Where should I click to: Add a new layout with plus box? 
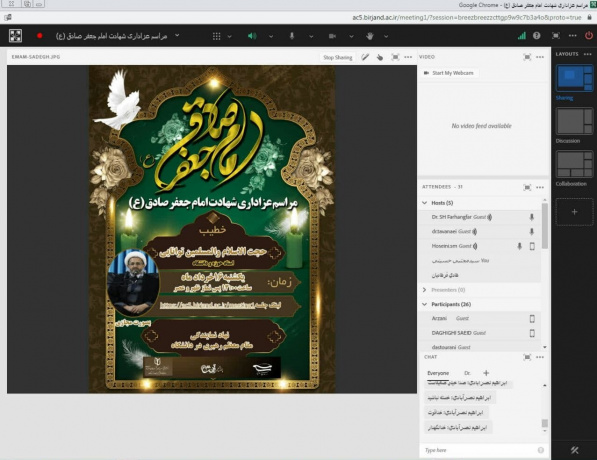[574, 212]
